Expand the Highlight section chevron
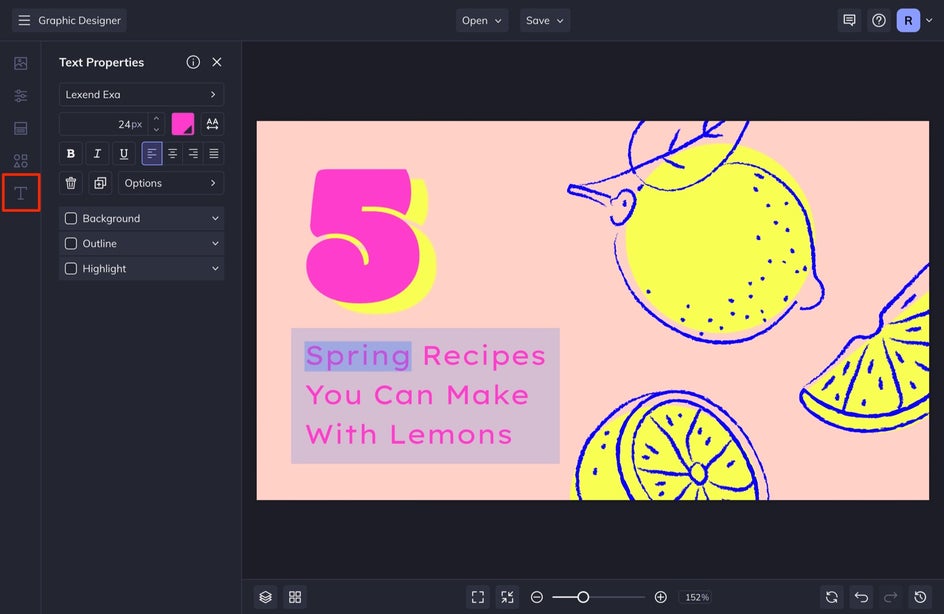The width and height of the screenshot is (944, 614). click(x=215, y=268)
